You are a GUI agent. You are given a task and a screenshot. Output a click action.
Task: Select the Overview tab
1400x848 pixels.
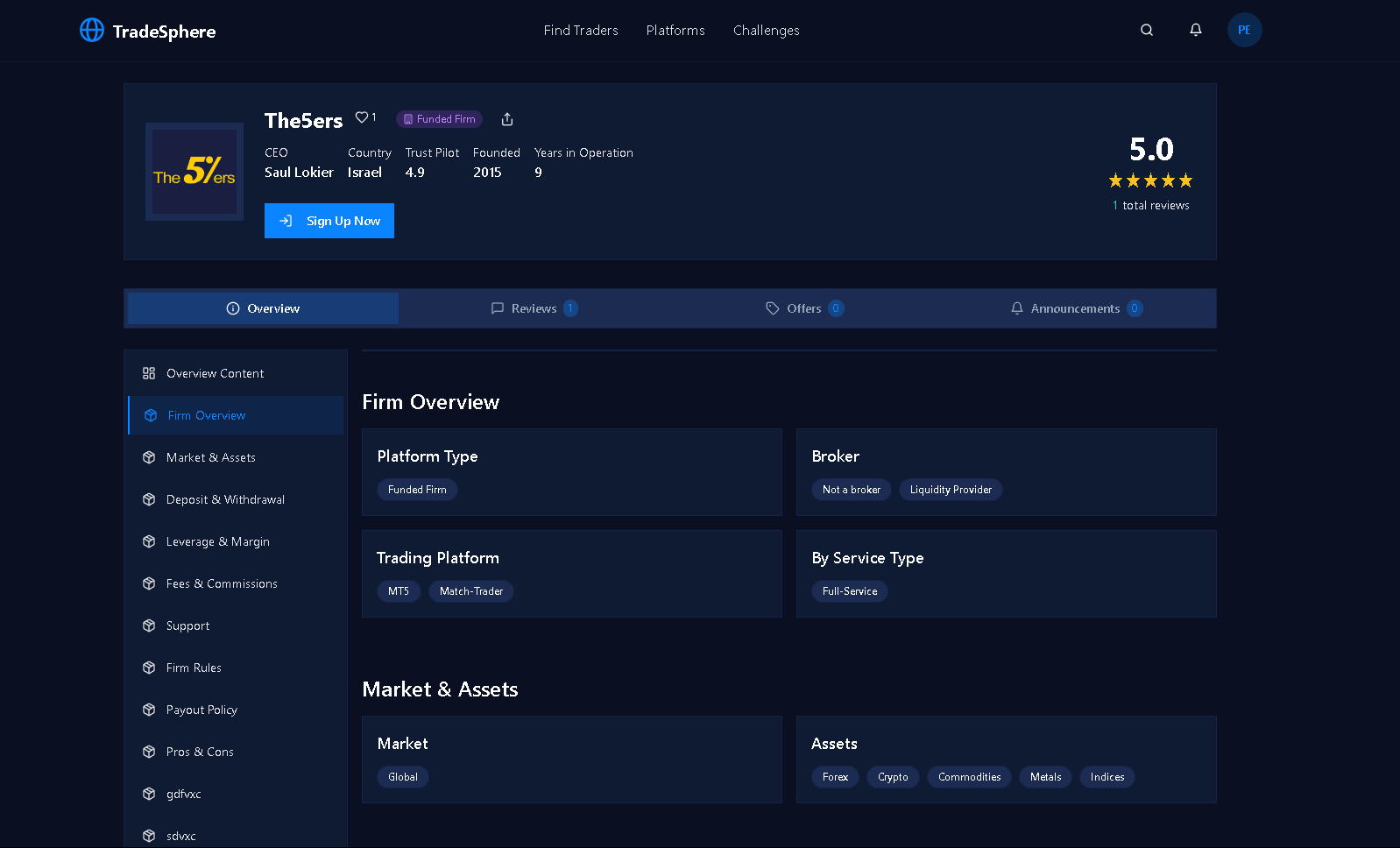click(263, 308)
